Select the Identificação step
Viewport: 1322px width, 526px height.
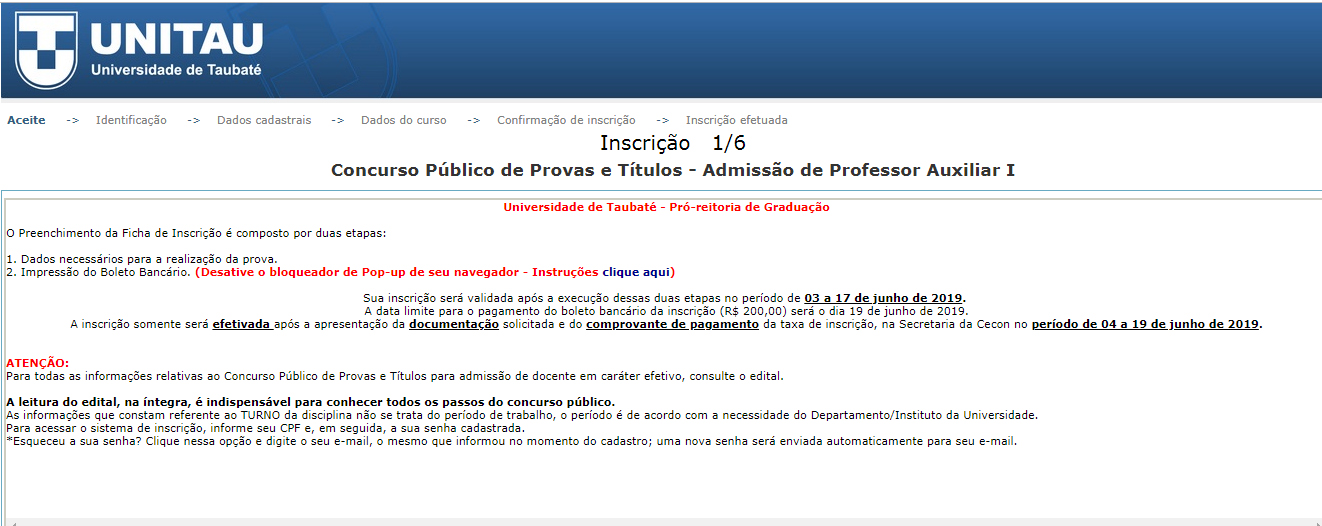[131, 120]
